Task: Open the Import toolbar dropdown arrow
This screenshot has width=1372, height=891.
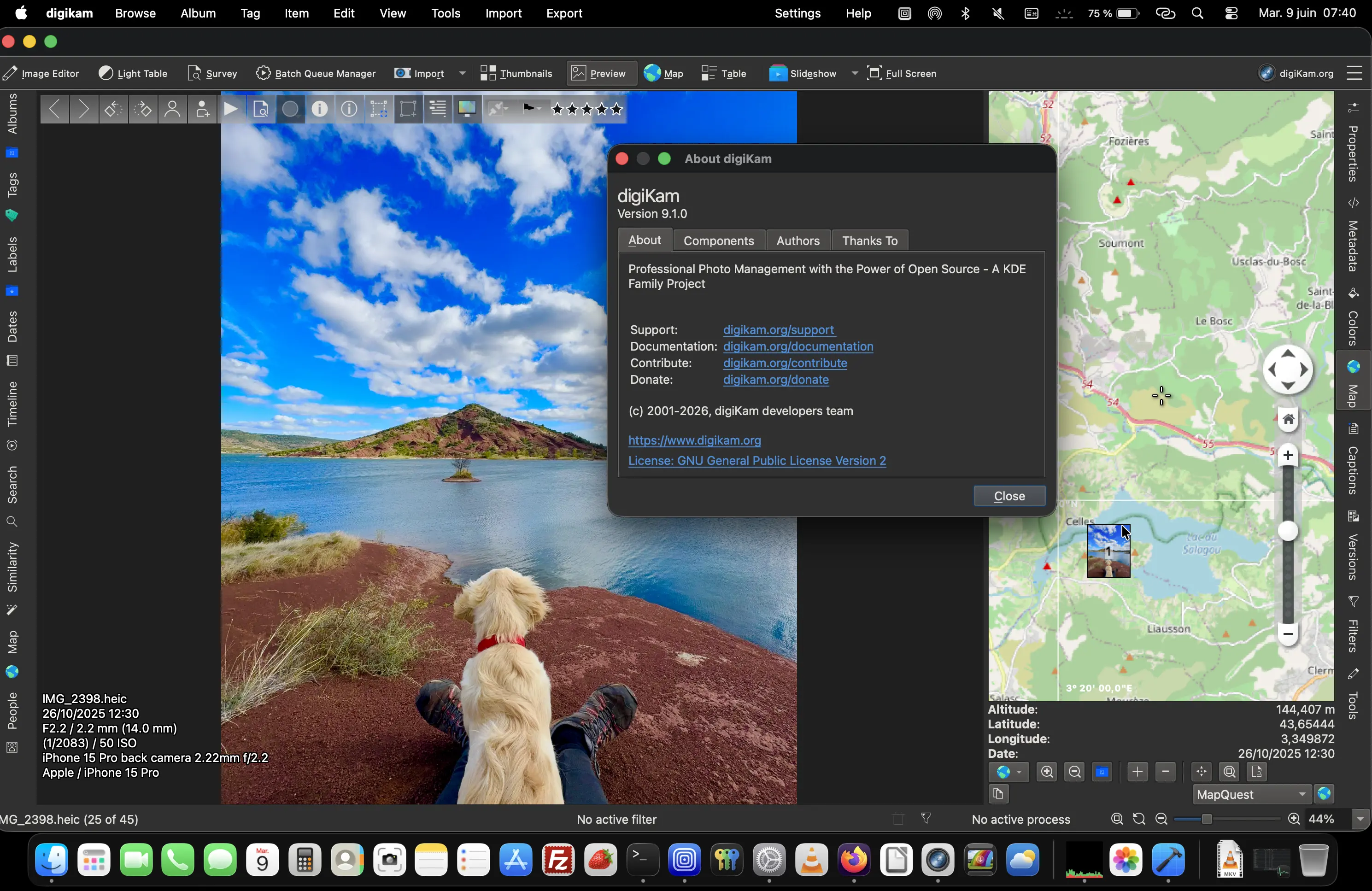Action: pos(463,73)
